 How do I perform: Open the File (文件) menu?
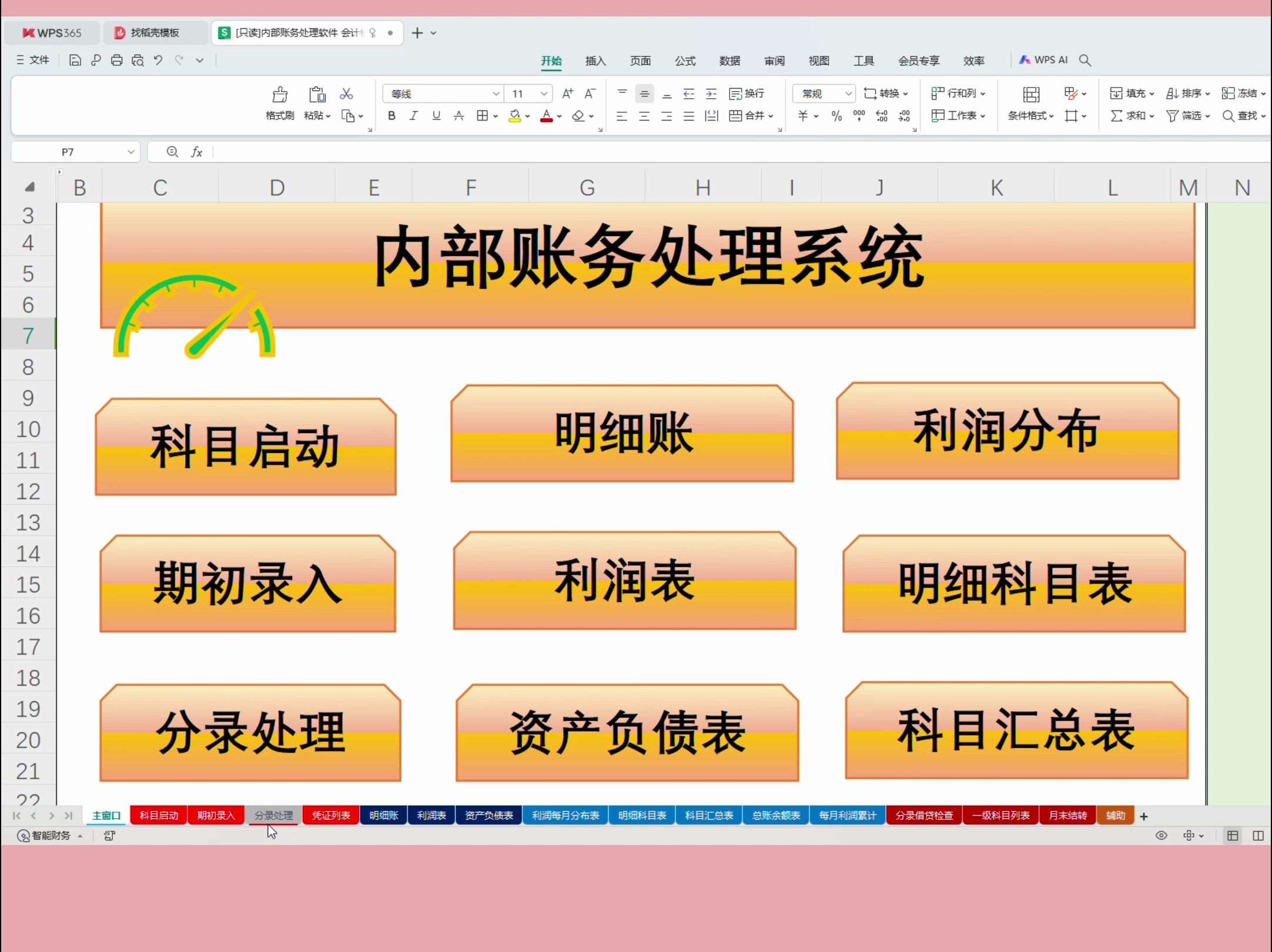33,60
